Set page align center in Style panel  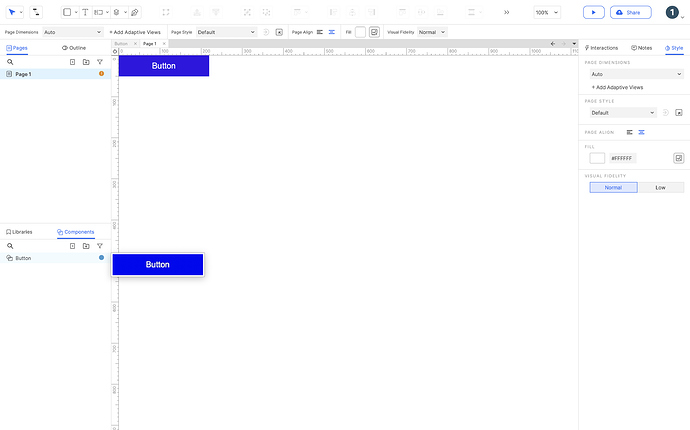(x=642, y=132)
